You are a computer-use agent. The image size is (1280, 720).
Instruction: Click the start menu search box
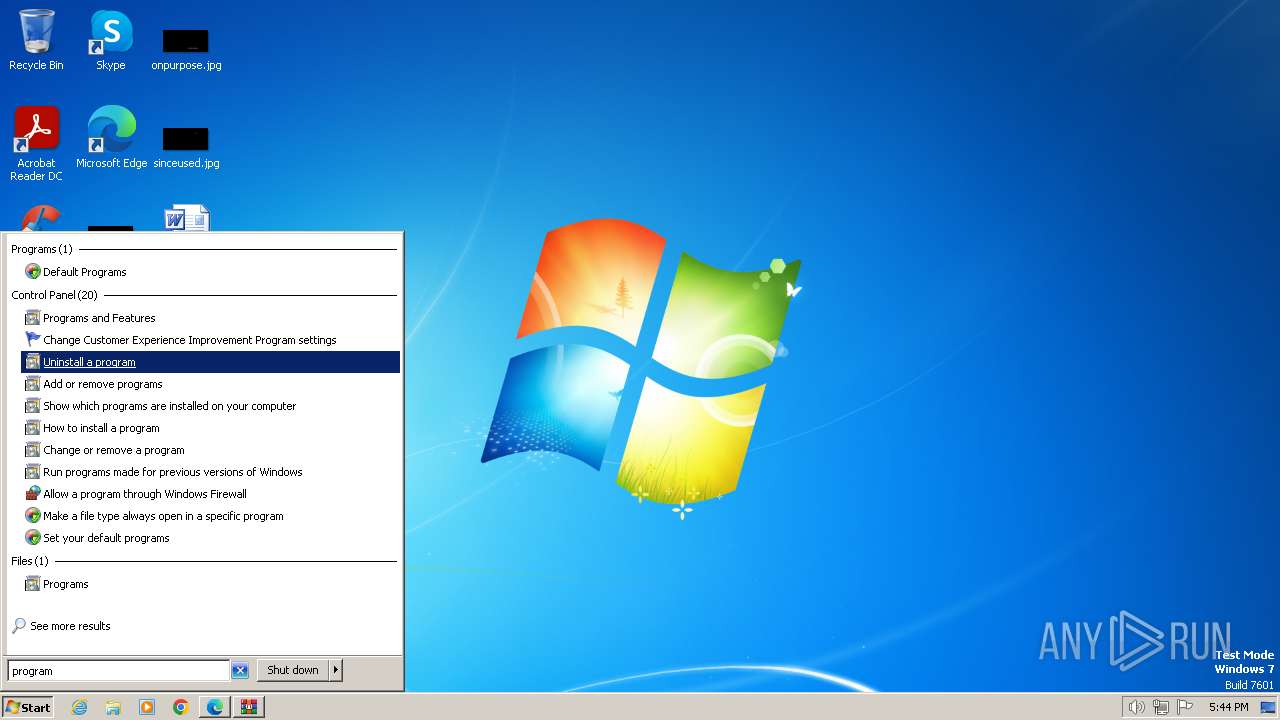pyautogui.click(x=118, y=671)
